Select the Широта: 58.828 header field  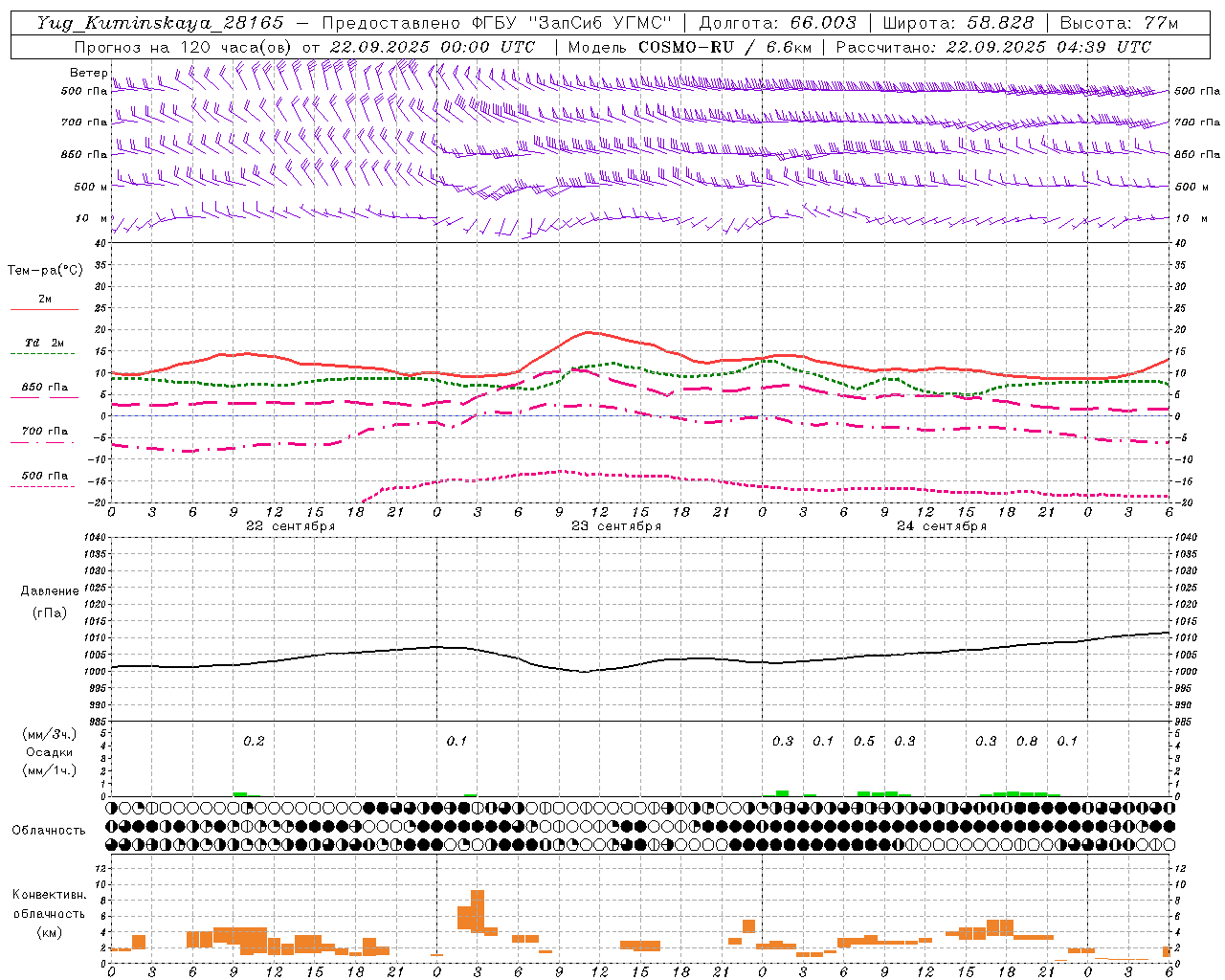click(x=958, y=23)
